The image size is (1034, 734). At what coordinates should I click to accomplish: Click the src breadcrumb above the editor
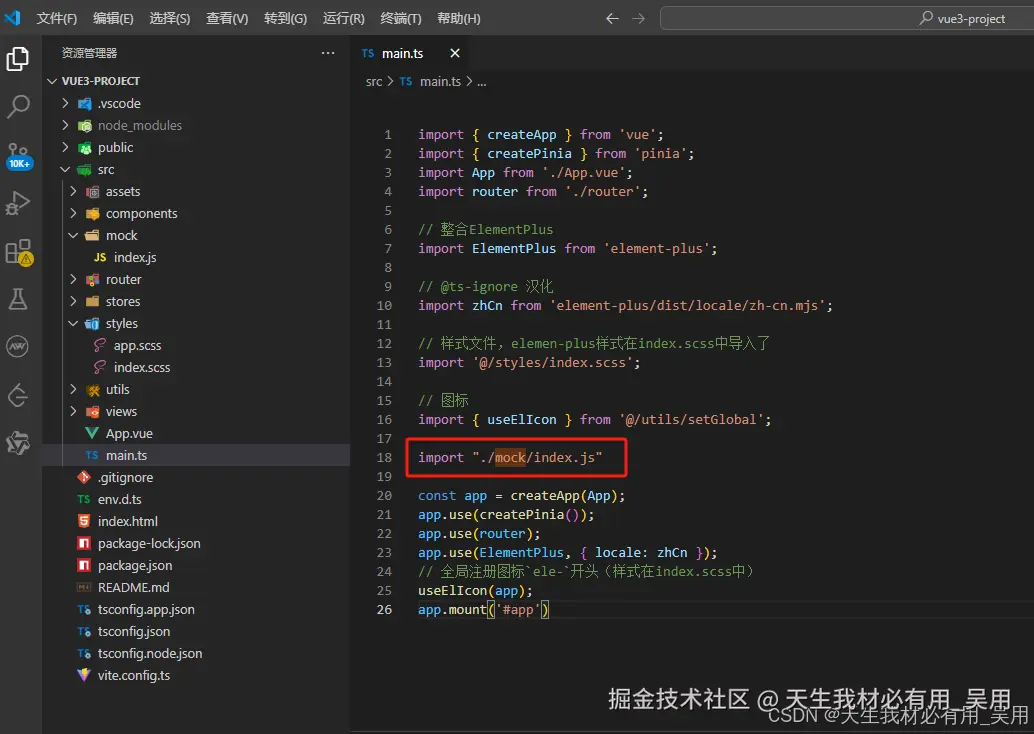tap(373, 81)
